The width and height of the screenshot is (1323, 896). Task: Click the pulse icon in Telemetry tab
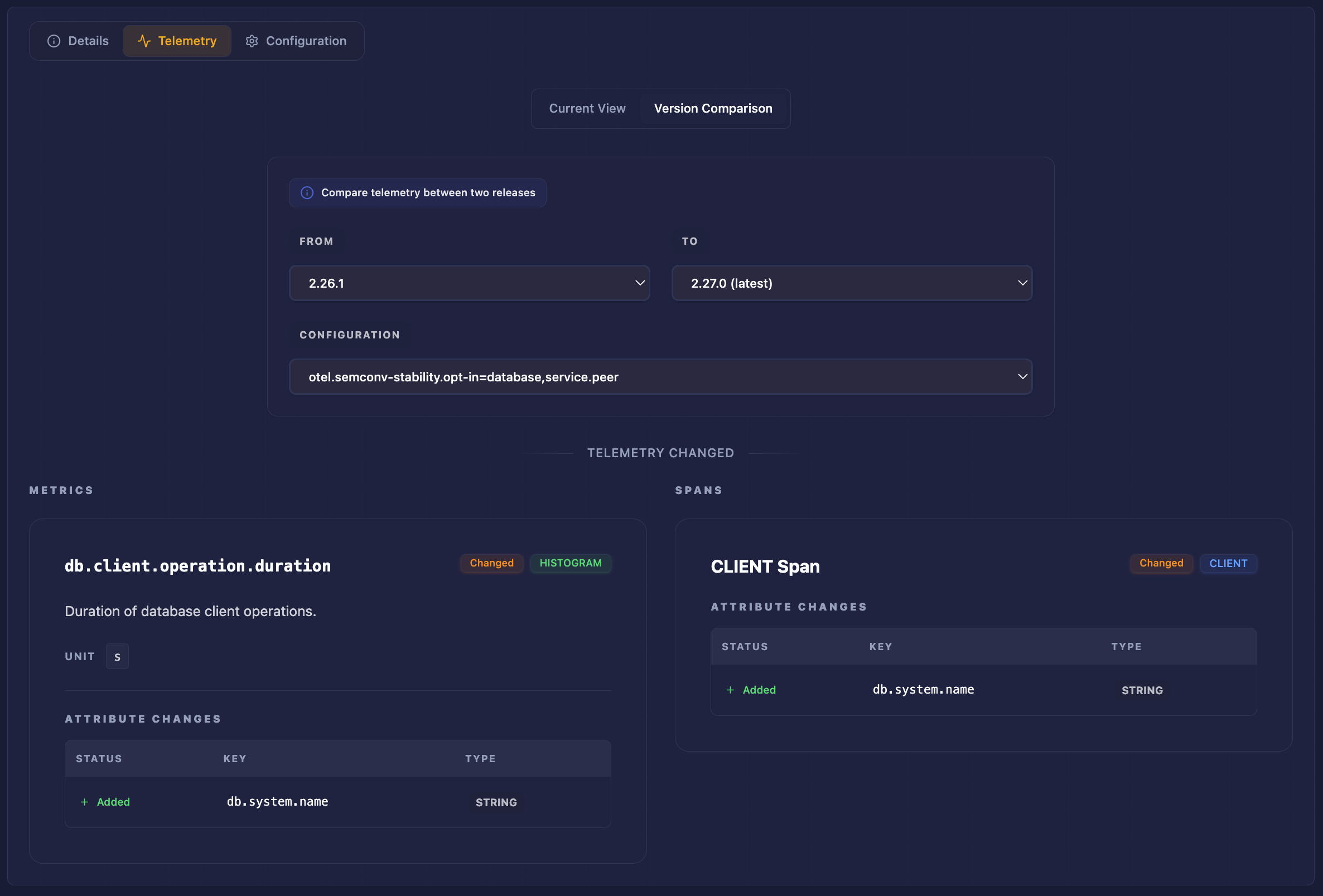coord(144,41)
